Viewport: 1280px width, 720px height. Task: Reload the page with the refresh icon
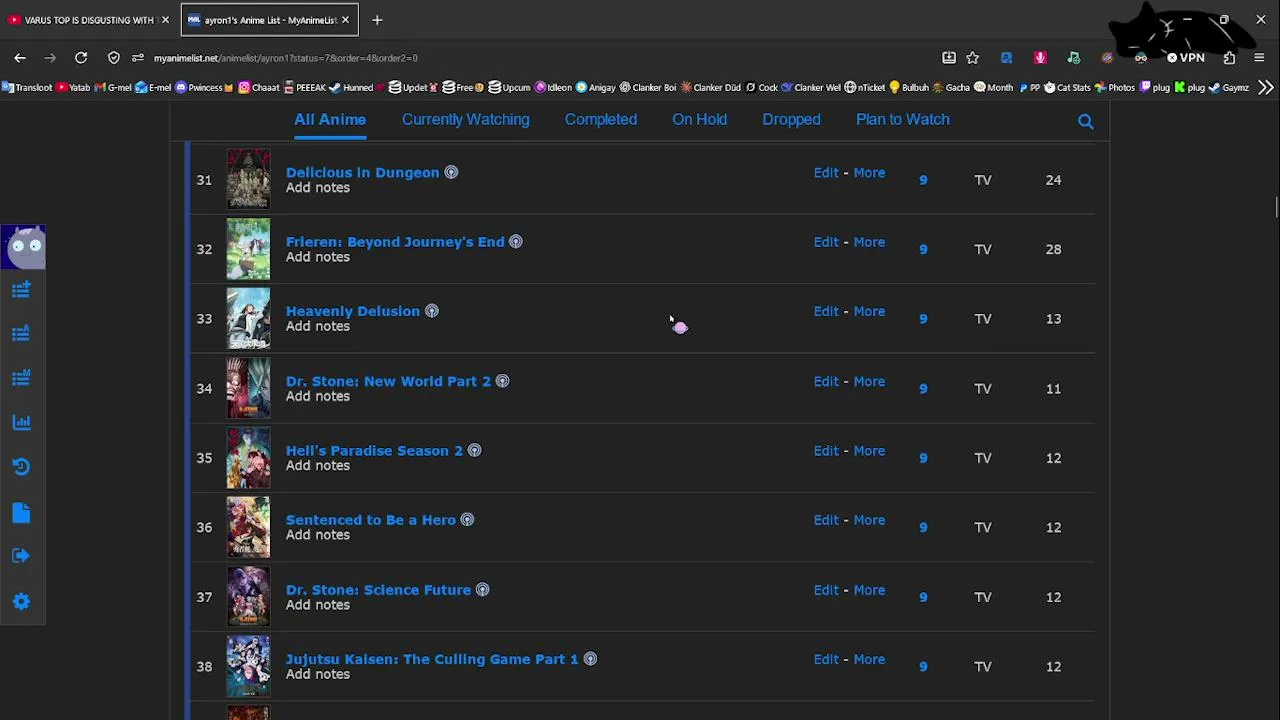click(81, 58)
